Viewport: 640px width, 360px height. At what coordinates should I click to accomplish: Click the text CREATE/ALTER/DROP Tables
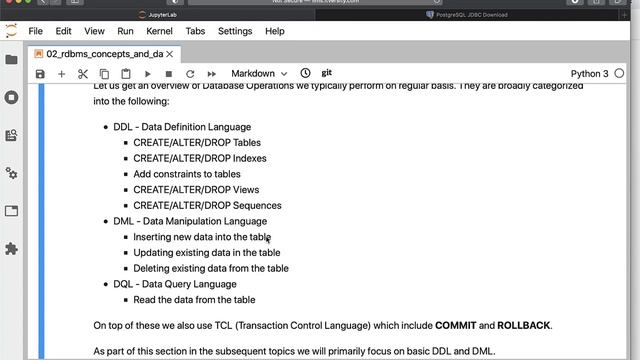coord(197,142)
